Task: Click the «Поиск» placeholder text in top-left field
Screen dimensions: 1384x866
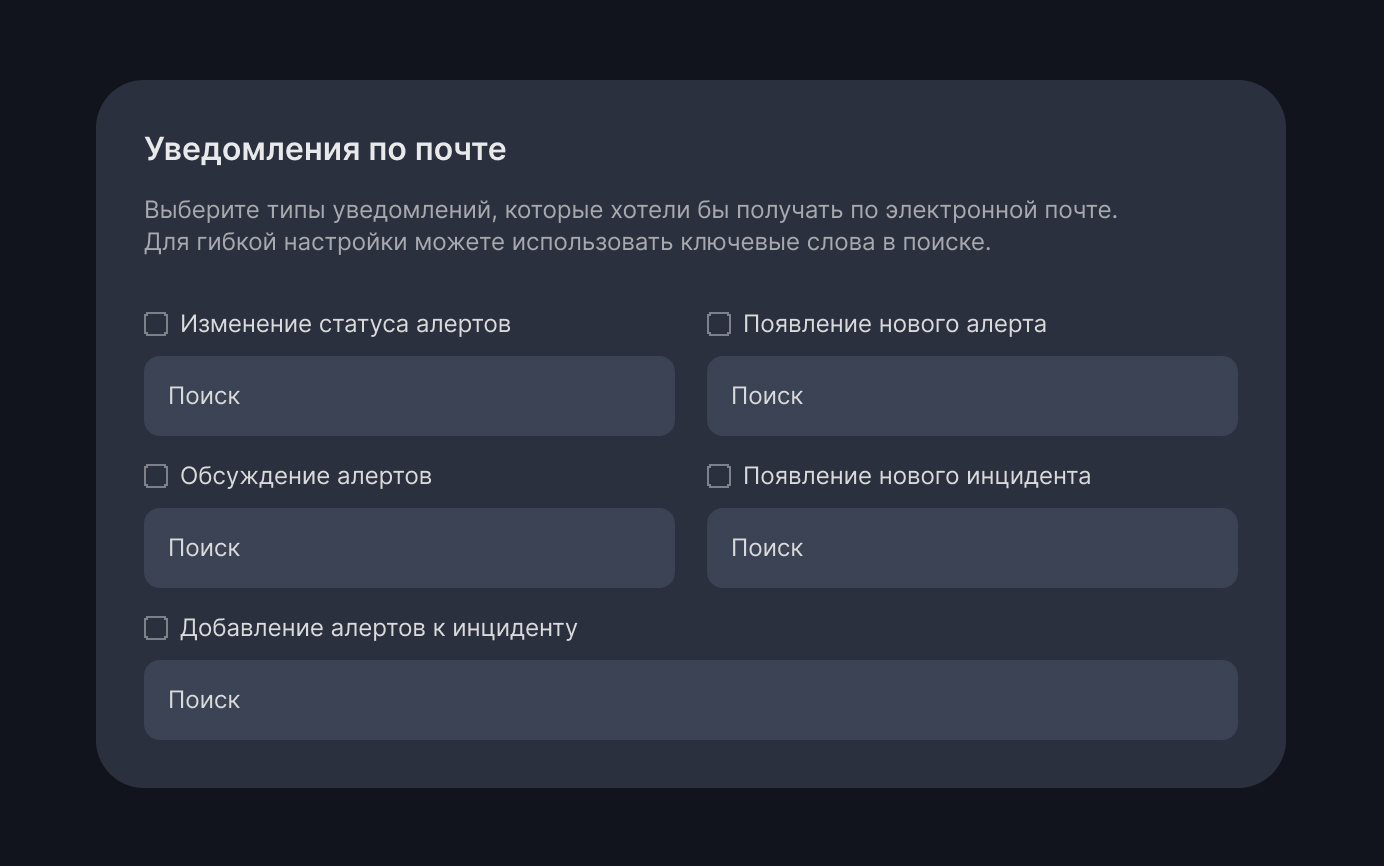Action: point(204,396)
